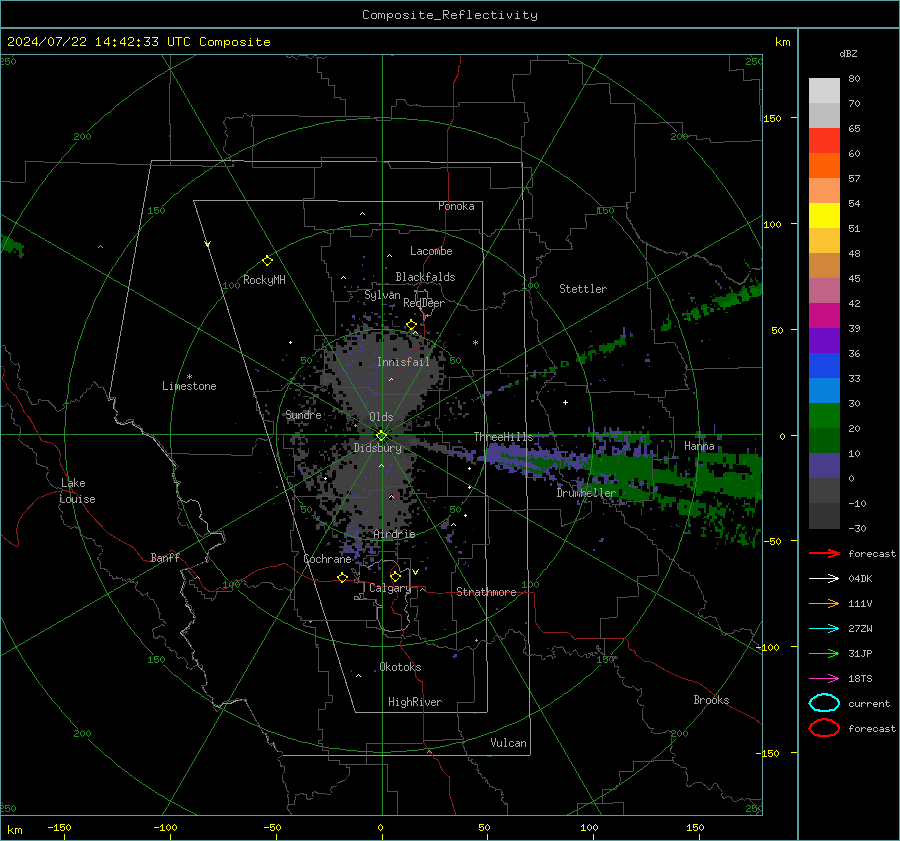Screen dimensions: 900x841
Task: Select the purple swatch in dBZ scale
Action: pos(824,340)
